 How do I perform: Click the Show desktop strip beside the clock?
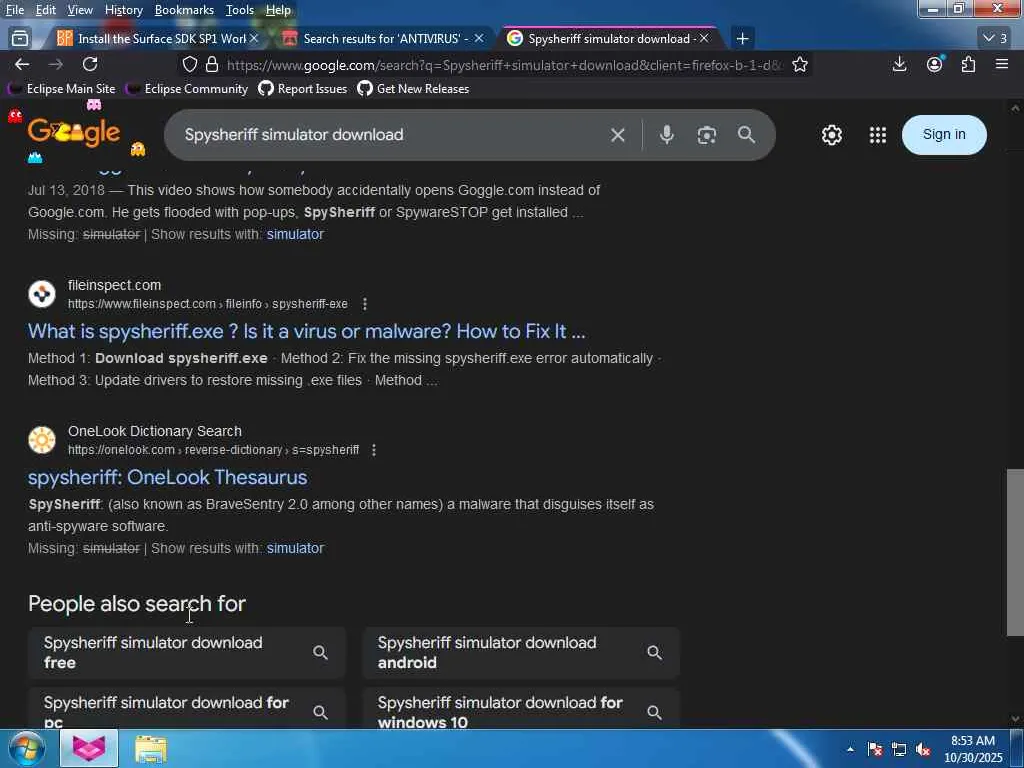[x=1017, y=749]
